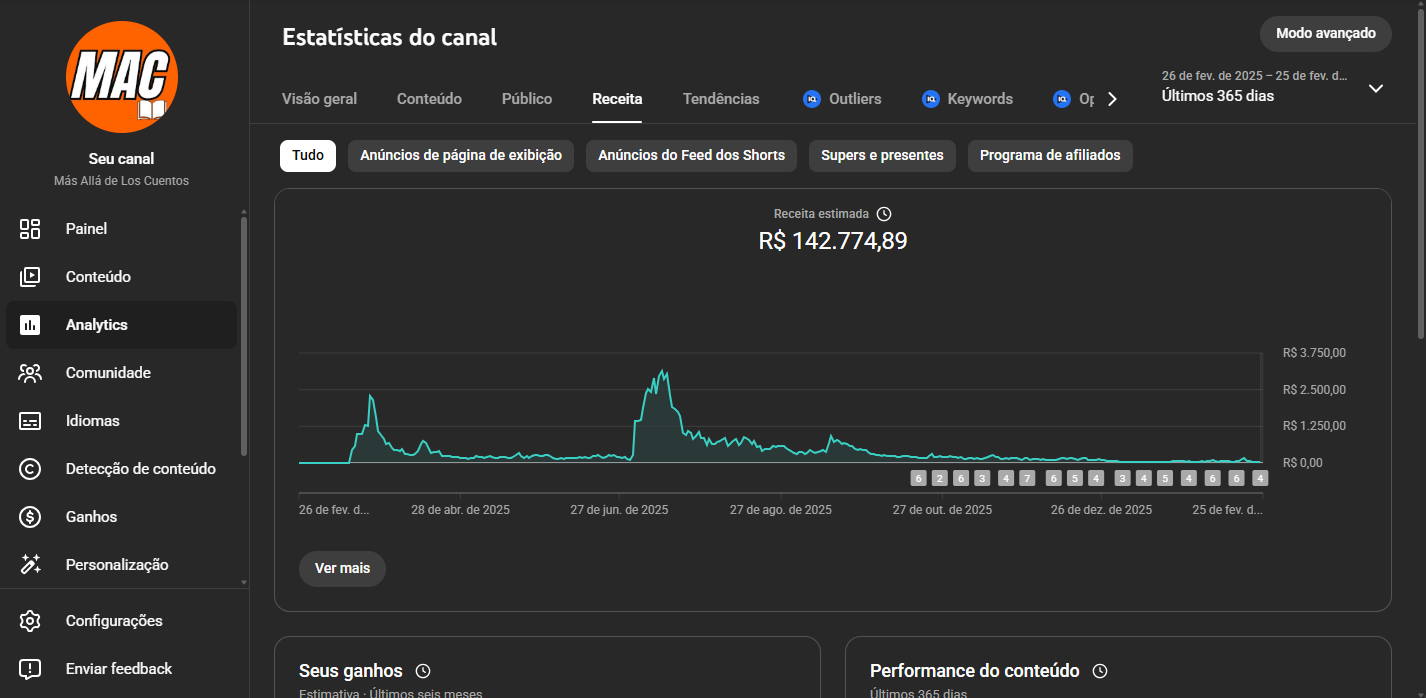Click the R$ 142.774,89 estimated revenue value
Image resolution: width=1426 pixels, height=698 pixels.
(x=833, y=241)
